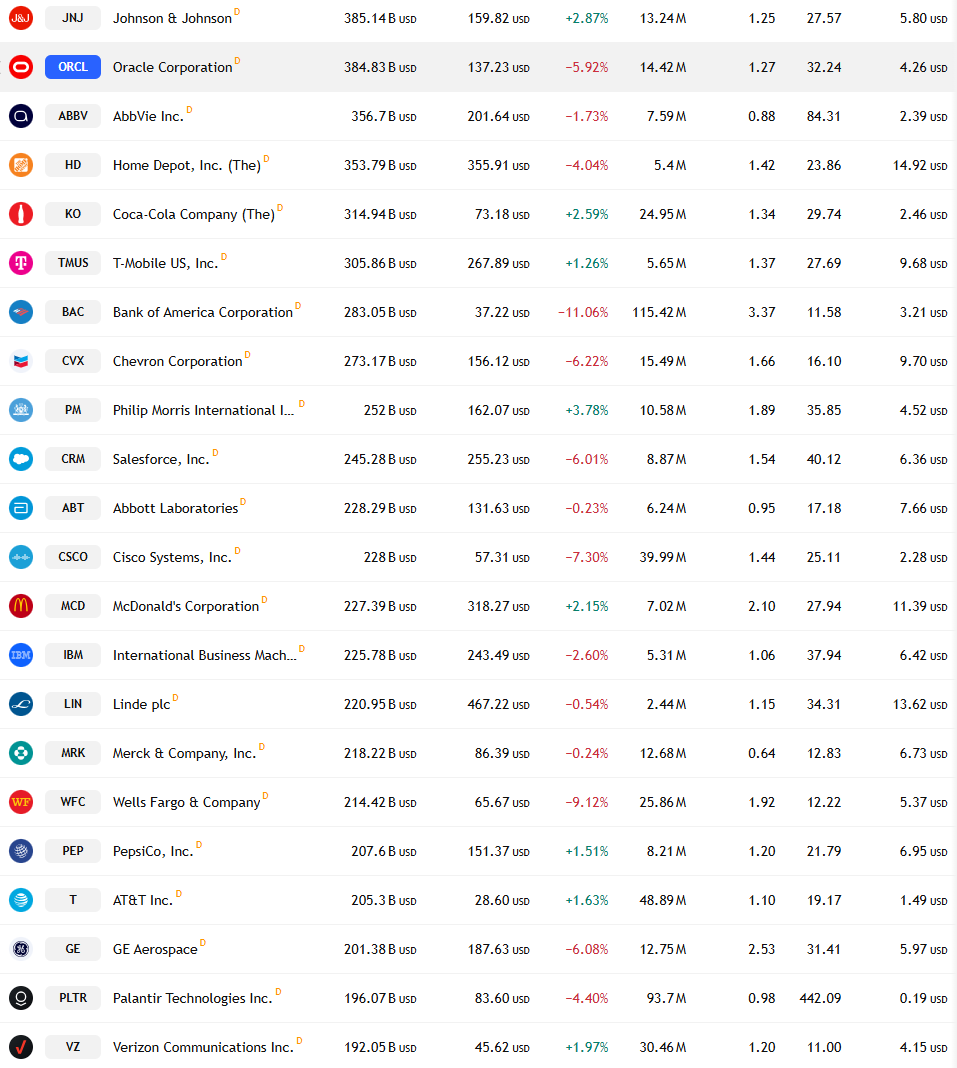The width and height of the screenshot is (957, 1068).
Task: Click Linde's 467.22 USD price
Action: (x=499, y=705)
